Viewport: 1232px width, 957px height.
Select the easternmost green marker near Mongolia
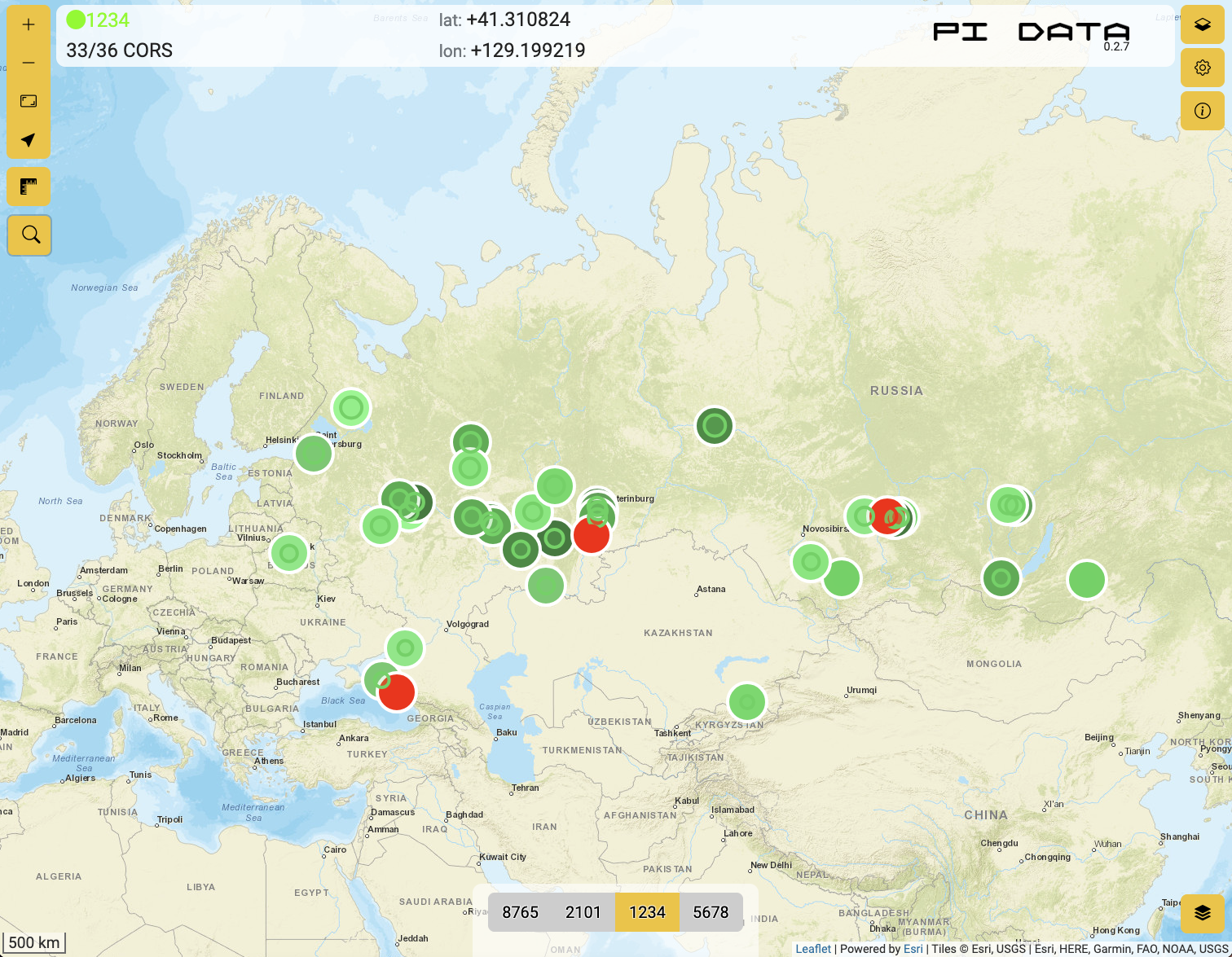(1087, 580)
